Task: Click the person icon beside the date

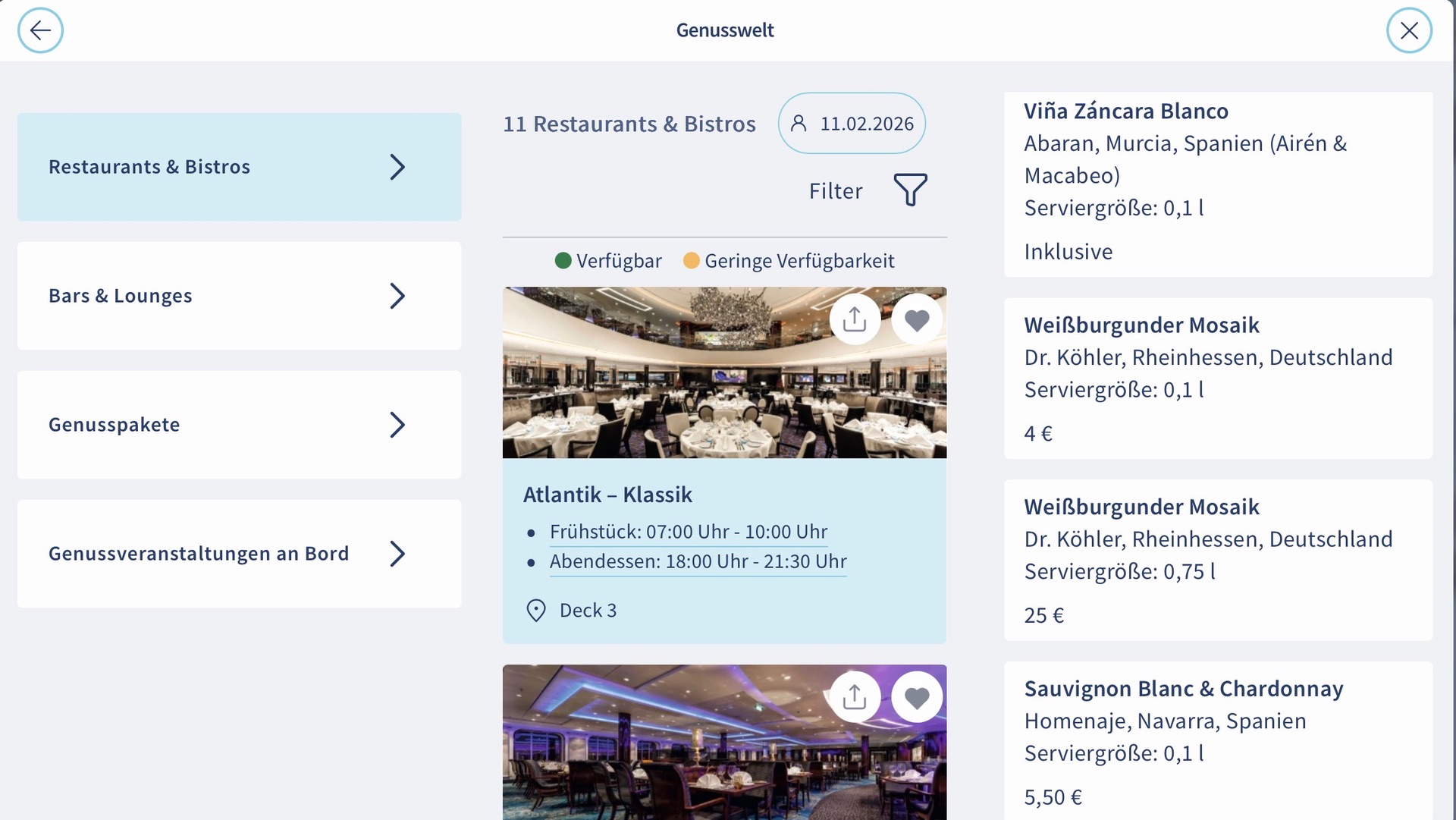Action: pyautogui.click(x=799, y=123)
